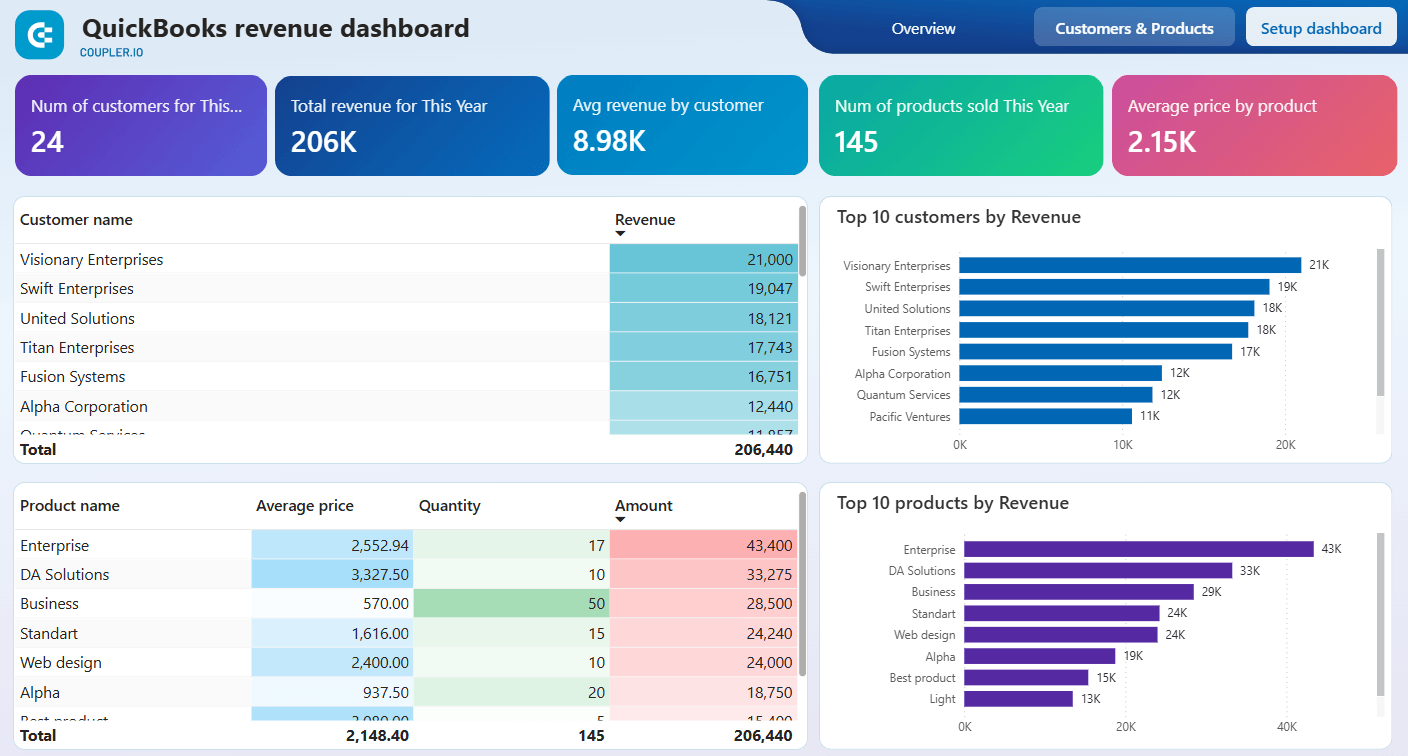The width and height of the screenshot is (1408, 756).
Task: Sort by the Quantity column header
Action: [449, 506]
